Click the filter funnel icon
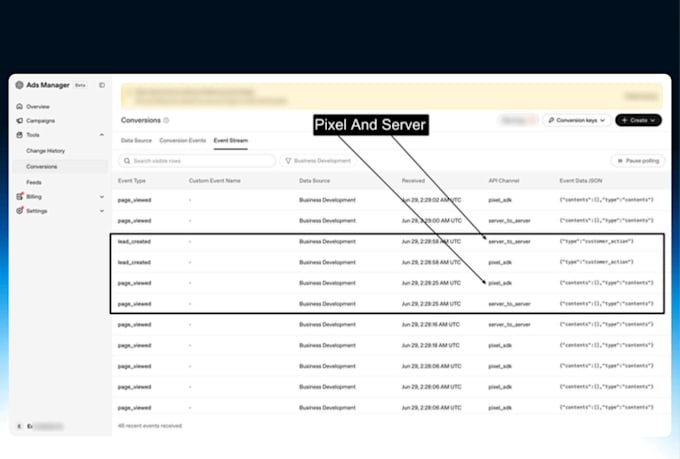680x459 pixels. 288,161
